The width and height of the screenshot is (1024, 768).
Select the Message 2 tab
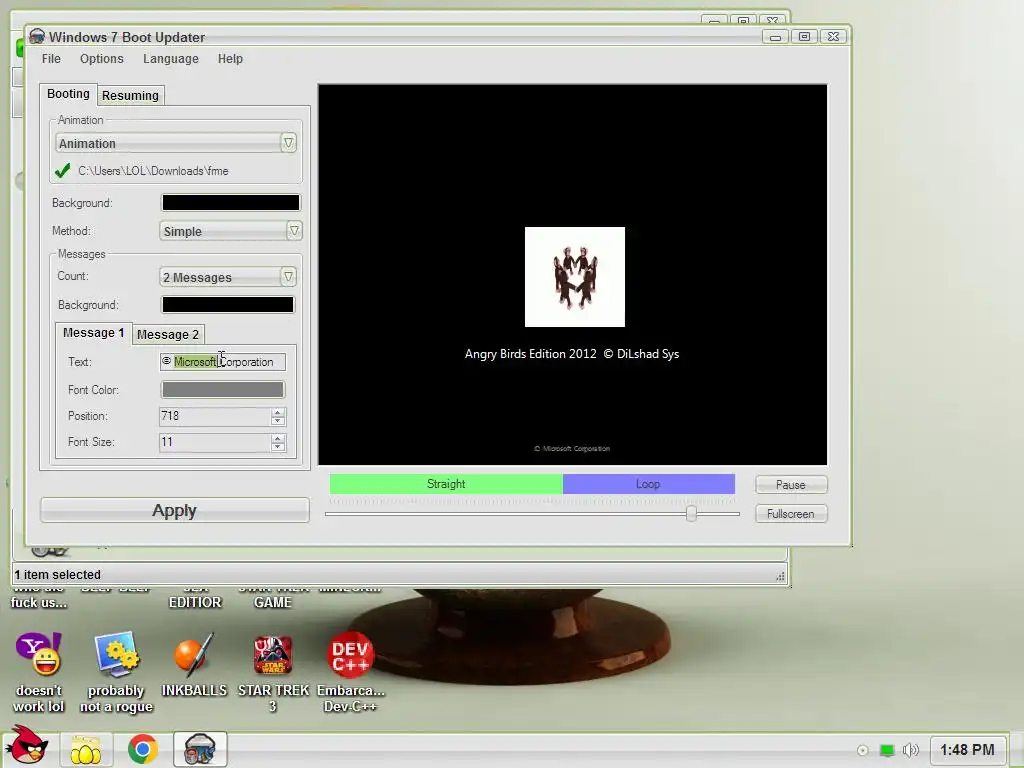[168, 334]
